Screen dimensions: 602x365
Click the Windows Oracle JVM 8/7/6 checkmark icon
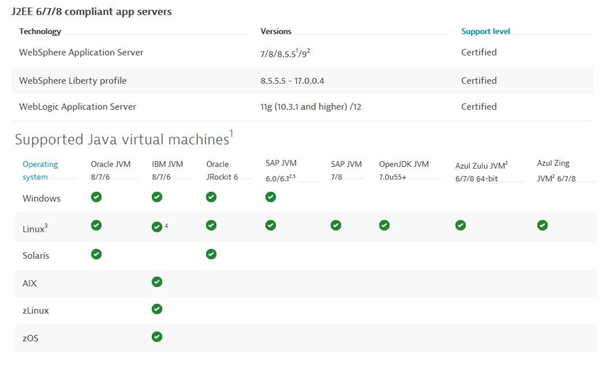click(96, 197)
